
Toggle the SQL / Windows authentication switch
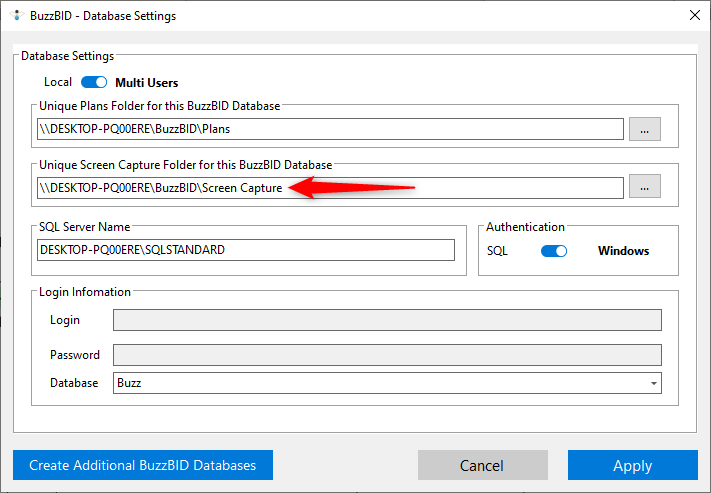tap(554, 251)
